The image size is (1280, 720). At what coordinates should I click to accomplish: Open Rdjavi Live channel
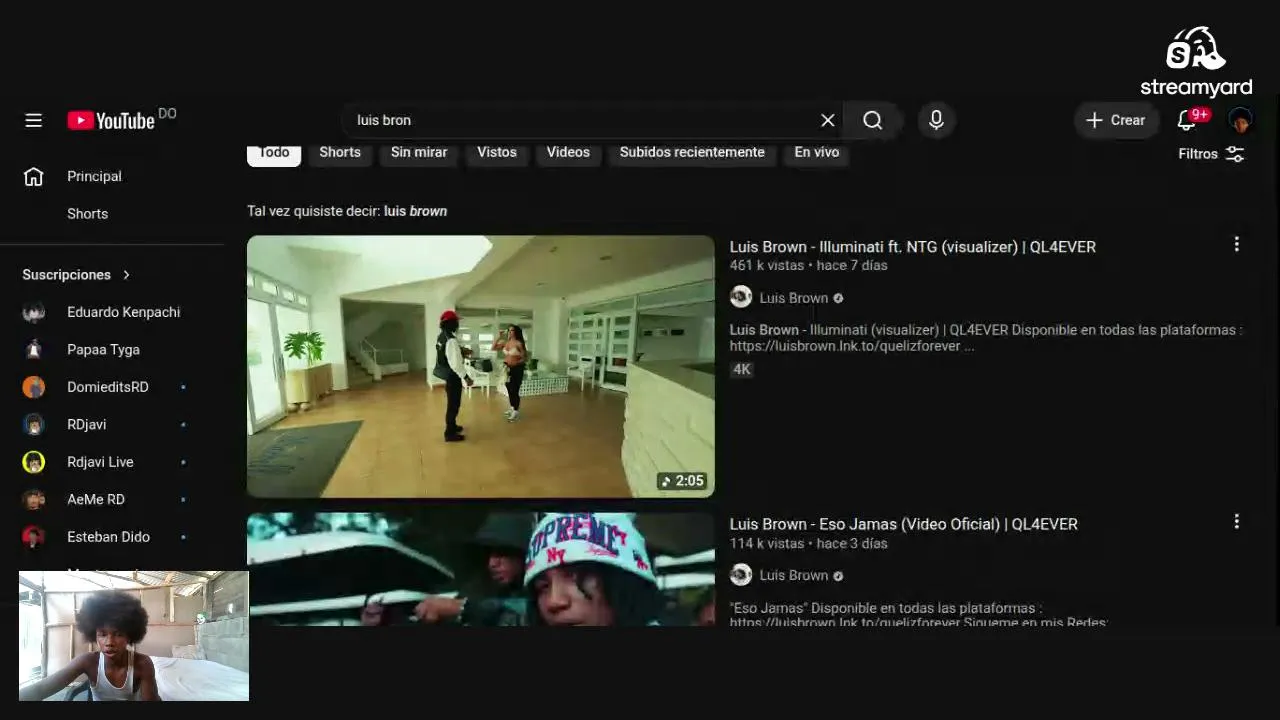(x=112, y=462)
